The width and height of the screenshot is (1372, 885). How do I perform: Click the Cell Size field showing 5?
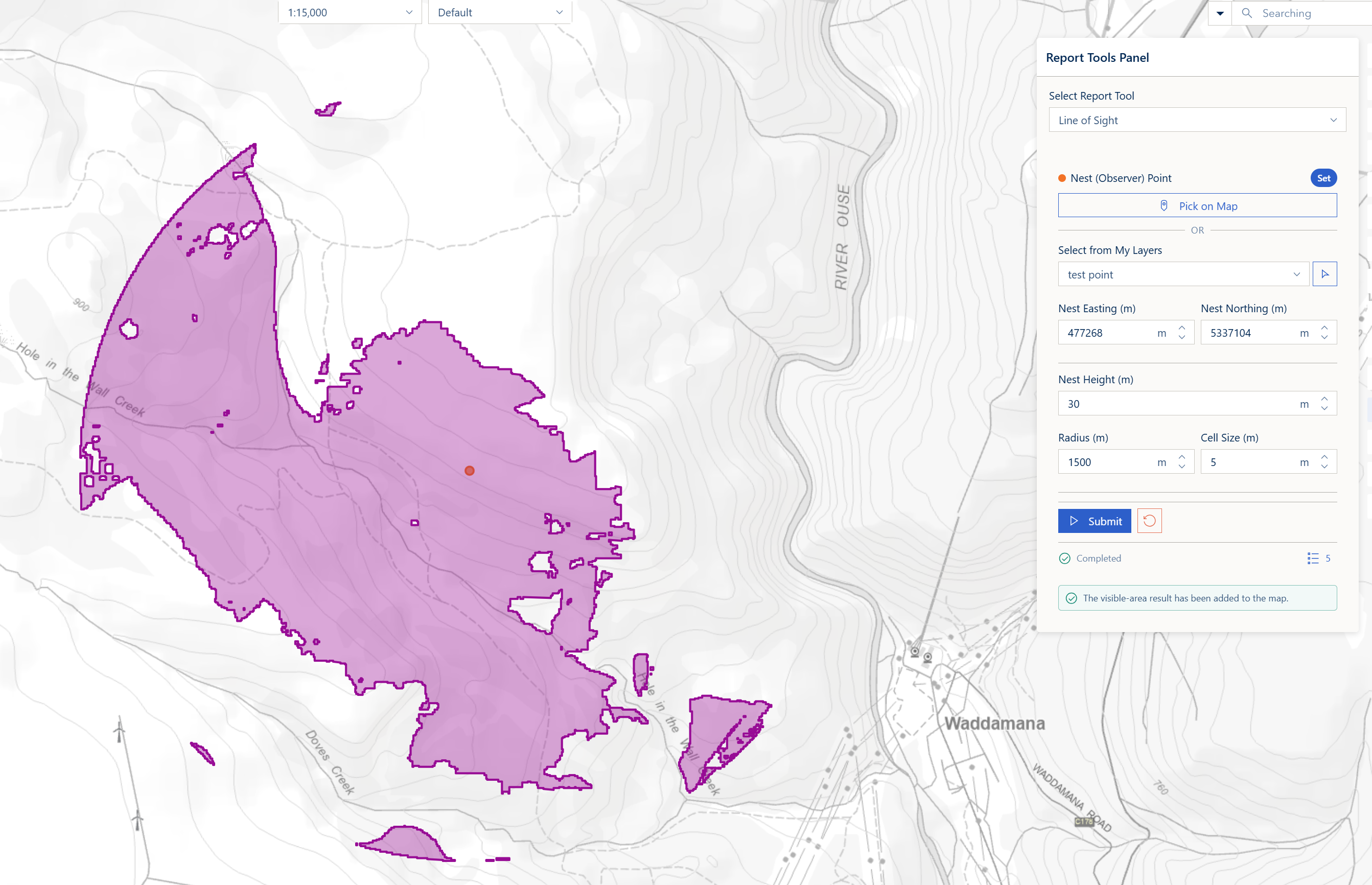[1269, 462]
